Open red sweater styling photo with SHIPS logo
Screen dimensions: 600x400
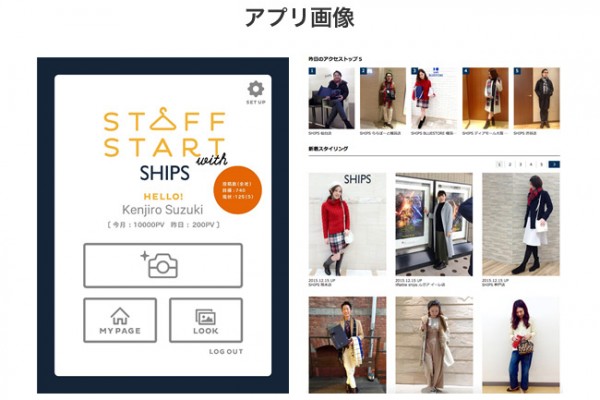point(347,224)
